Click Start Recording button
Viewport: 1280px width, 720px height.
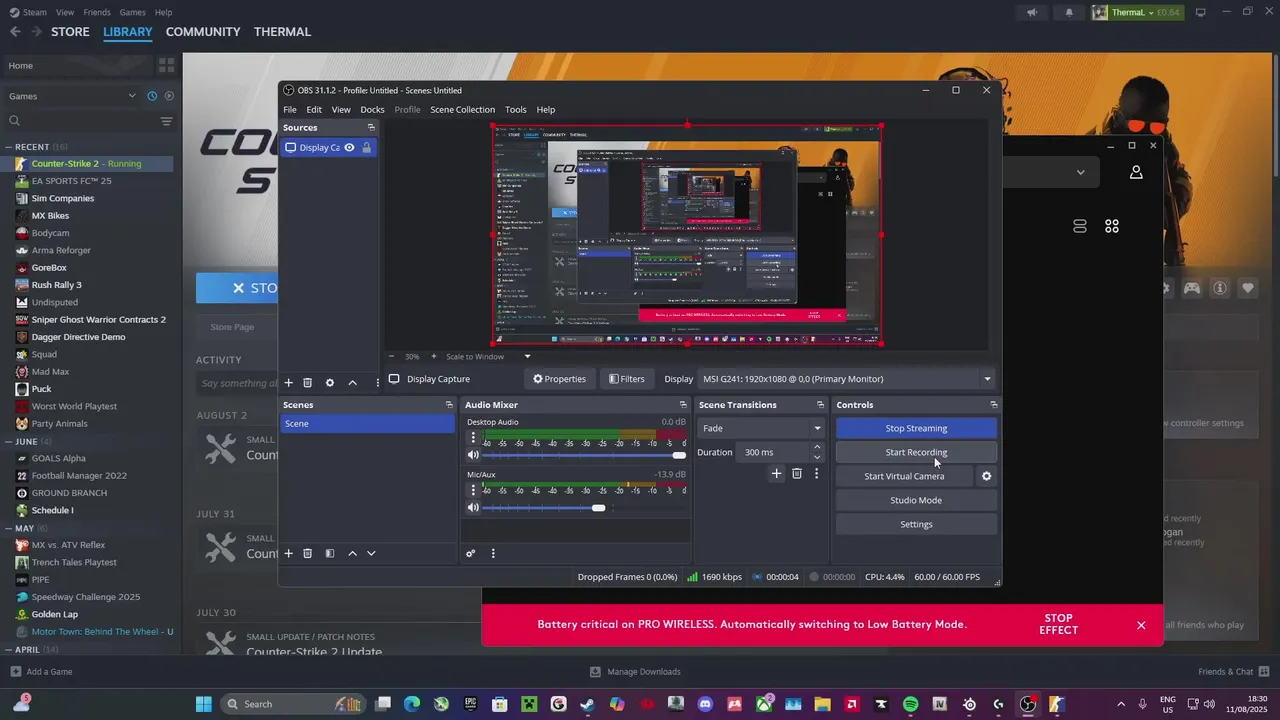[x=916, y=452]
